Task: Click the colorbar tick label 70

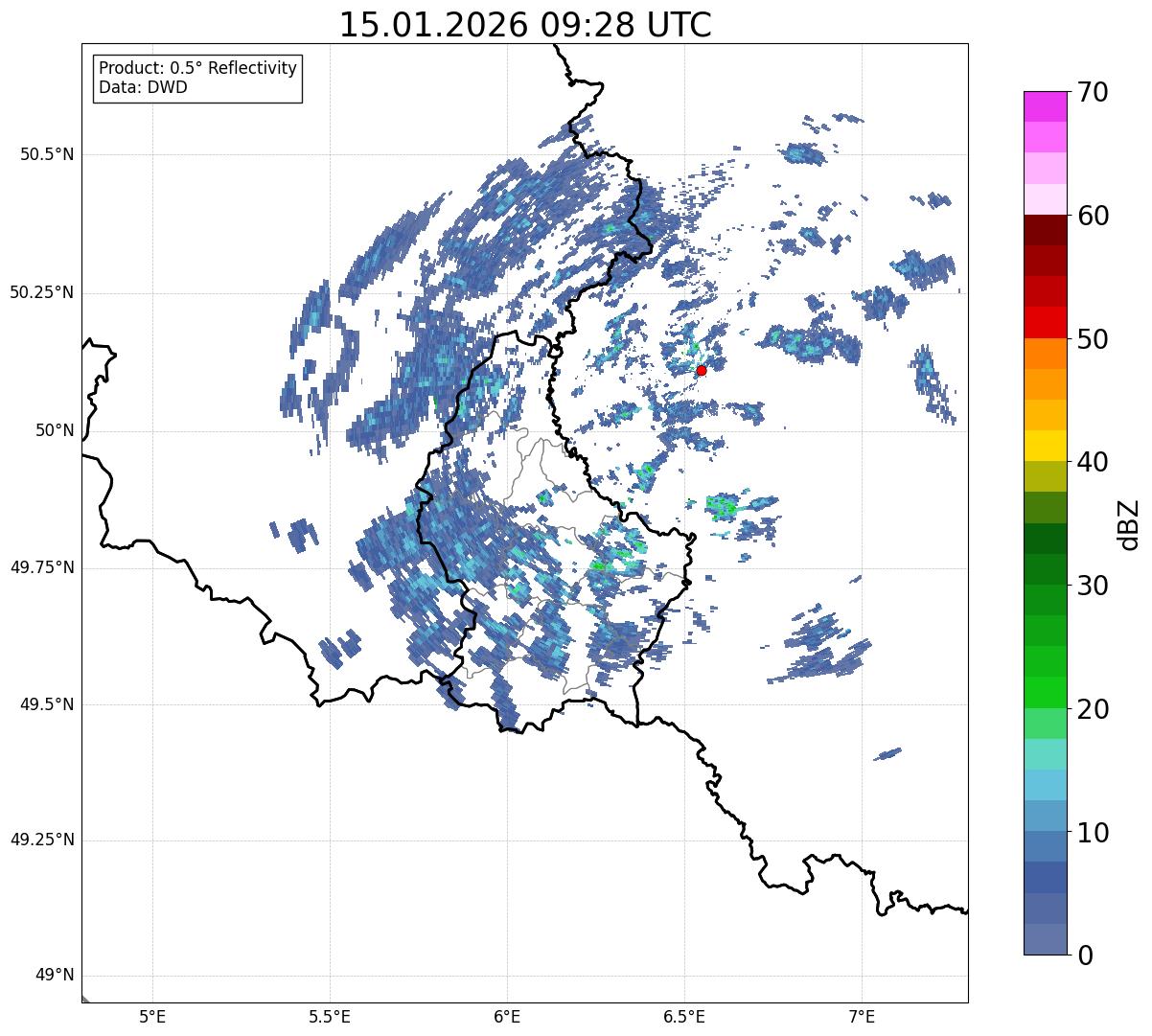Action: pos(1093,92)
